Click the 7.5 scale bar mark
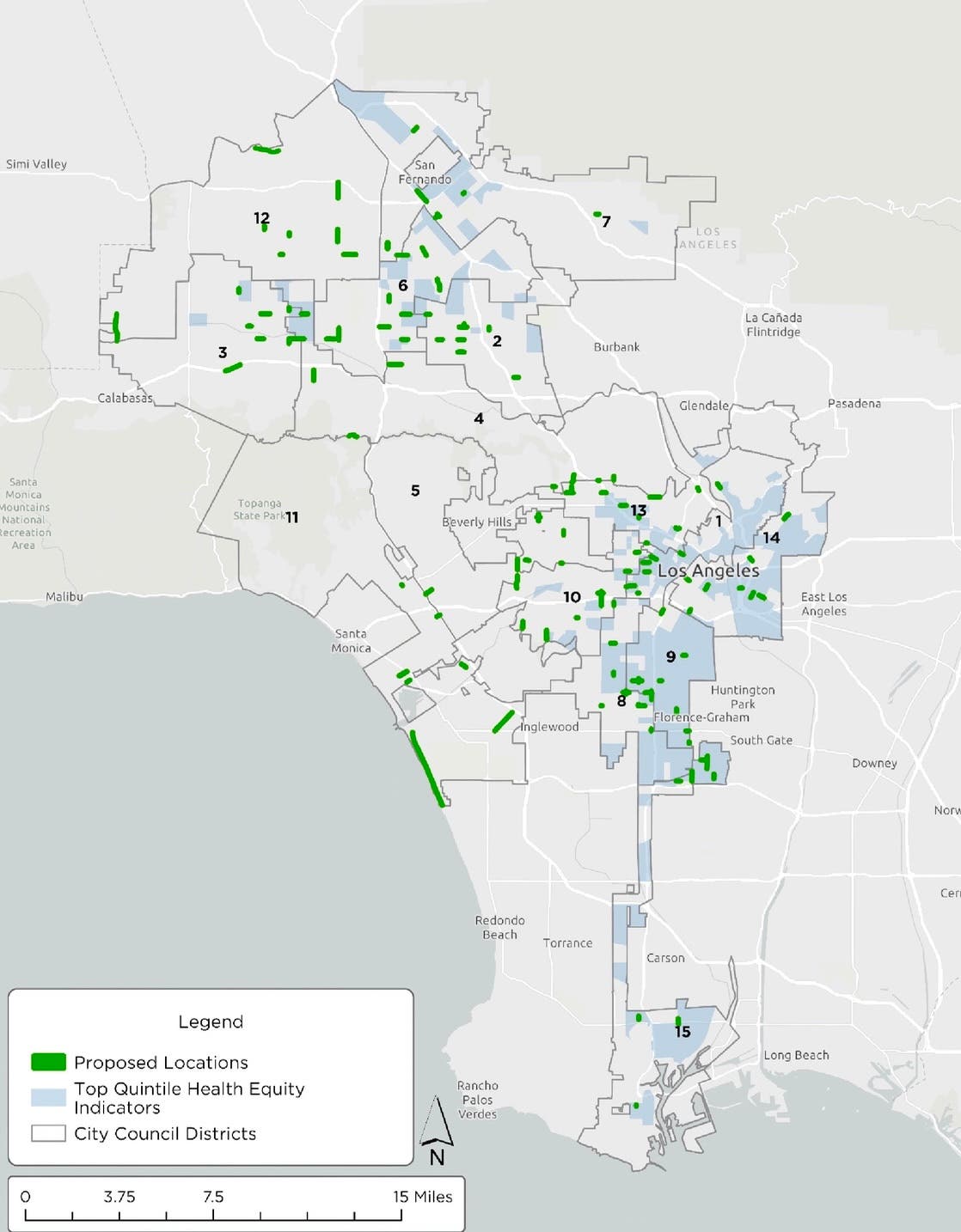The width and height of the screenshot is (961, 1232). point(213,1197)
